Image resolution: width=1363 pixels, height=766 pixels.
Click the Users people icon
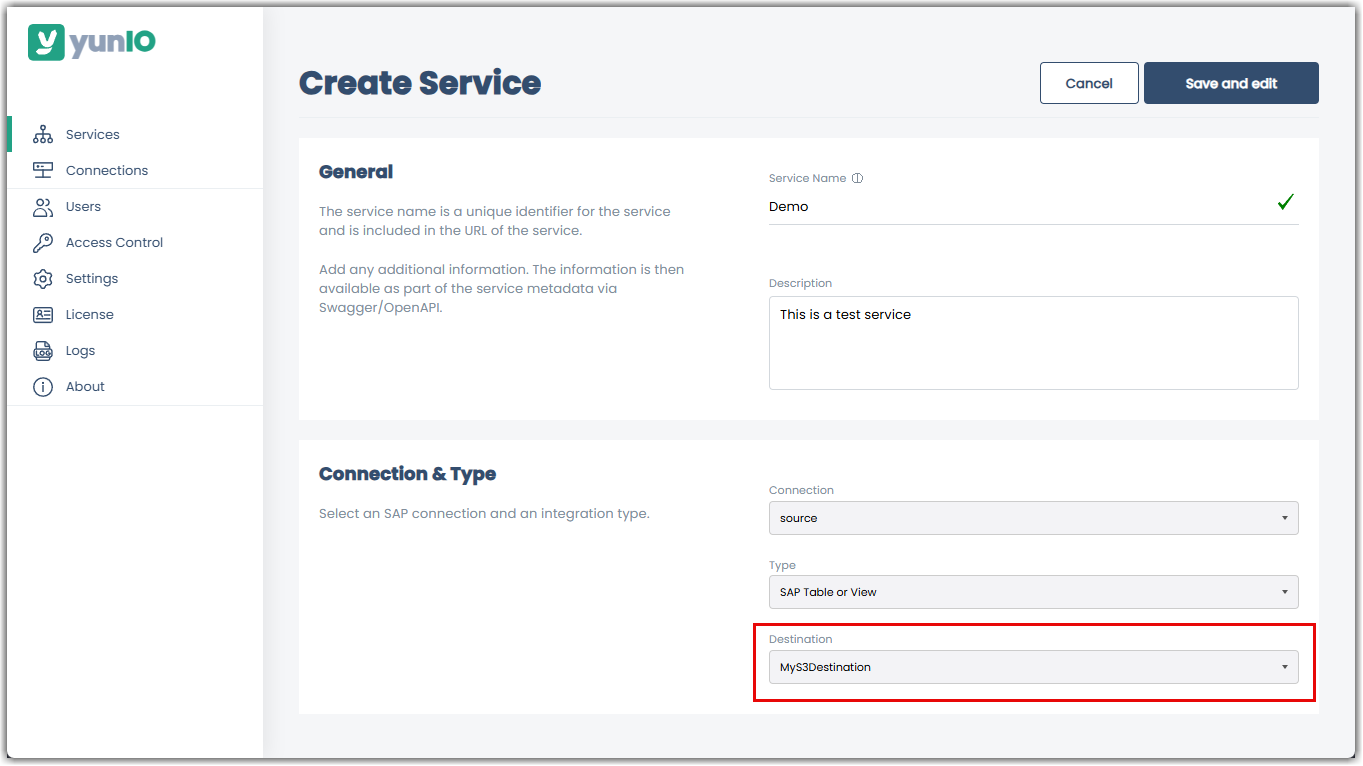(43, 207)
